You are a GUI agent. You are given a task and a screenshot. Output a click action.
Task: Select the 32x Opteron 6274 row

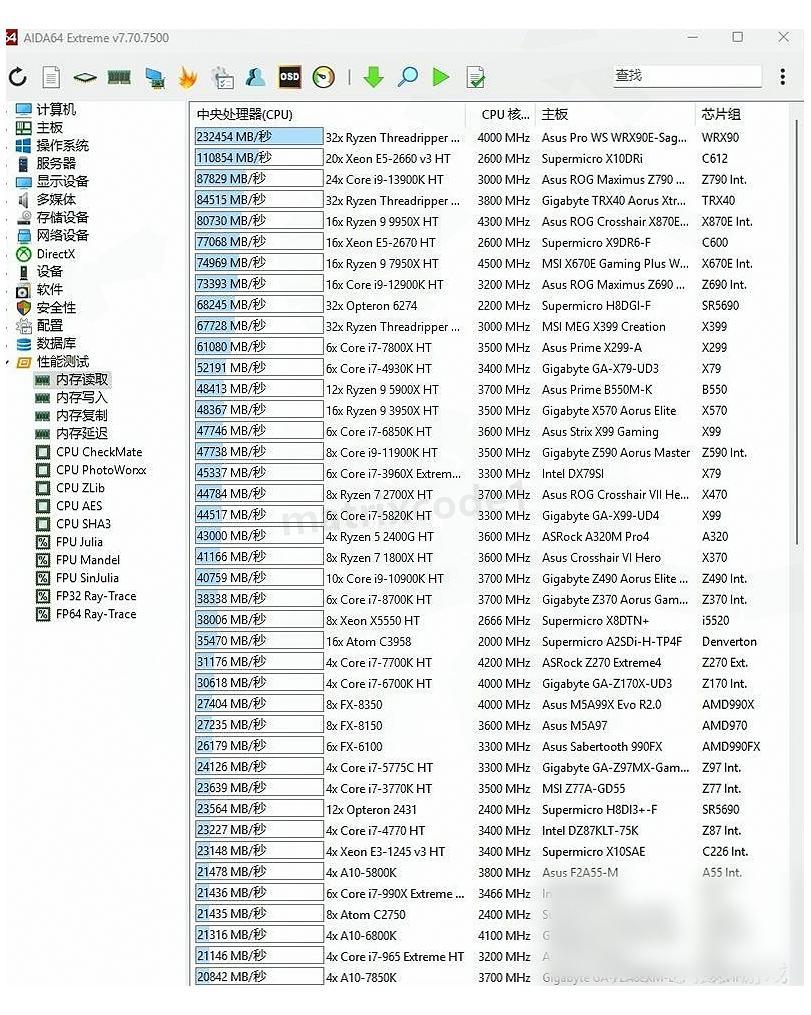point(491,306)
